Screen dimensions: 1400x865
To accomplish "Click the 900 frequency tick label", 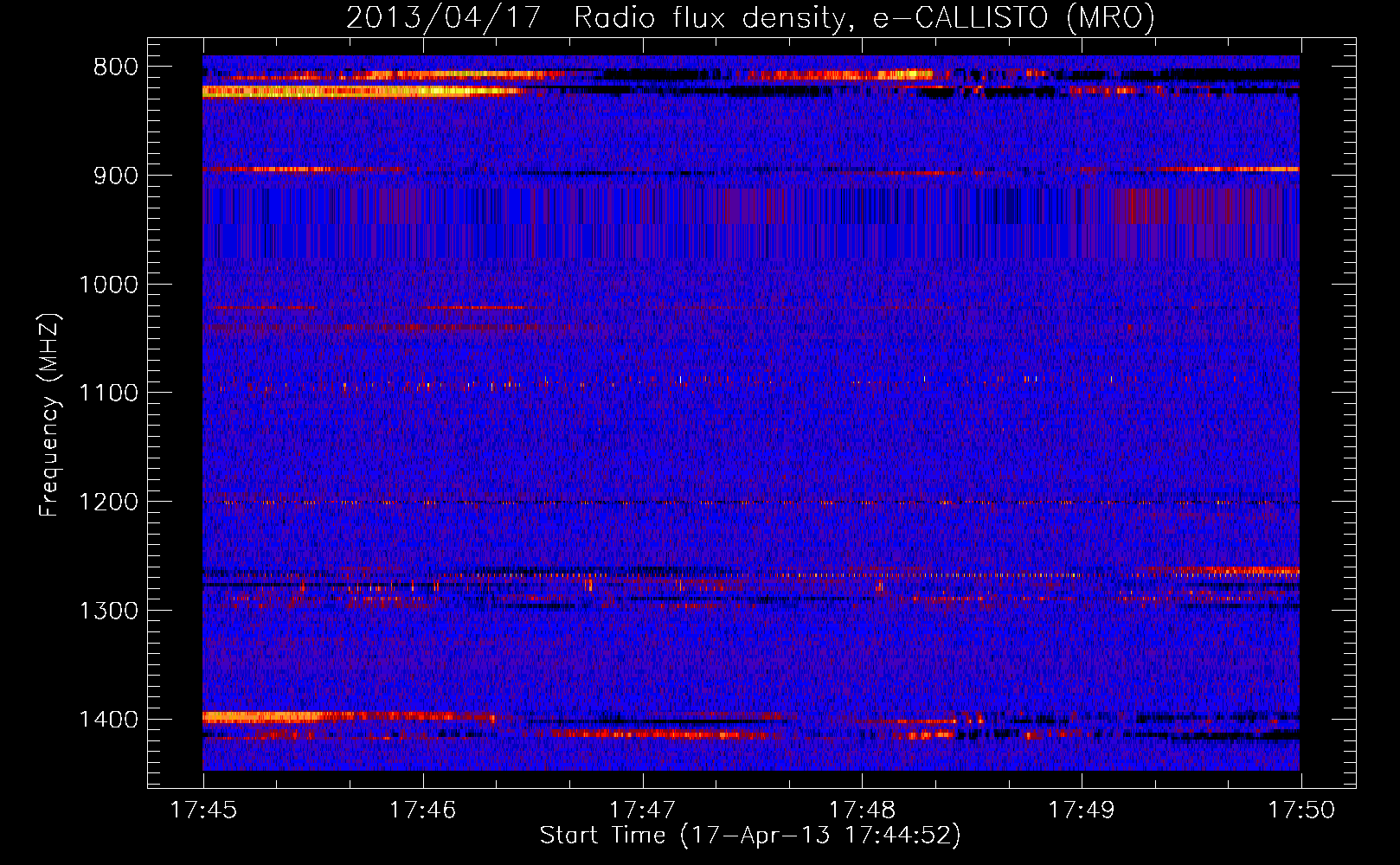I will 116,176.
